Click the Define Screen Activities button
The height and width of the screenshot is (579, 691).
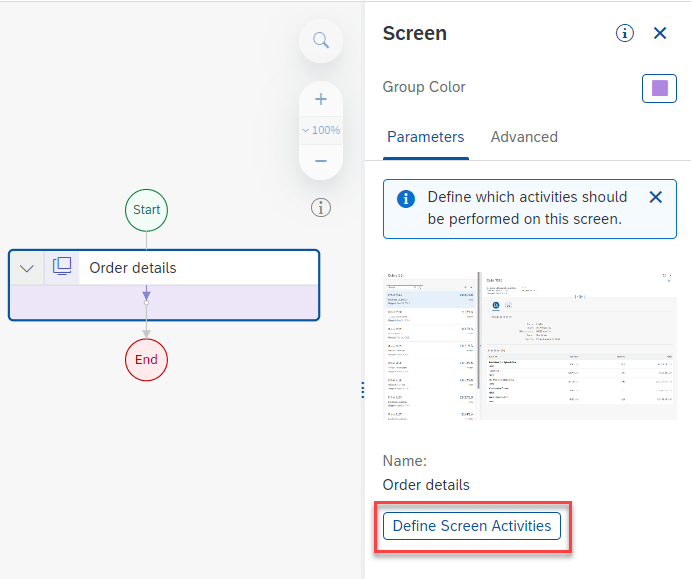click(x=472, y=526)
